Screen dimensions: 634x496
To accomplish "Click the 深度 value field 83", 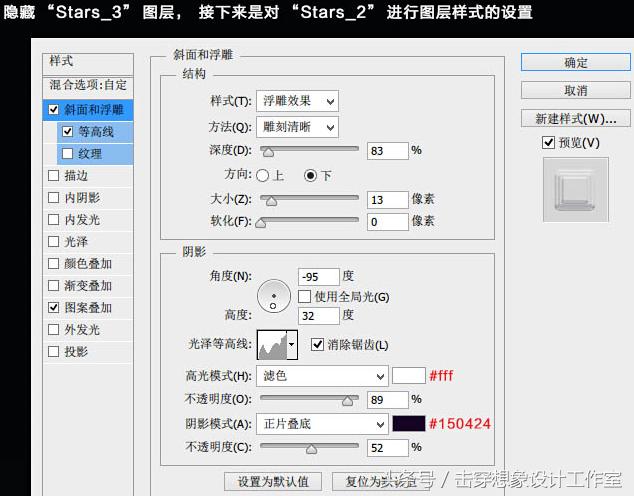I will click(x=388, y=151).
